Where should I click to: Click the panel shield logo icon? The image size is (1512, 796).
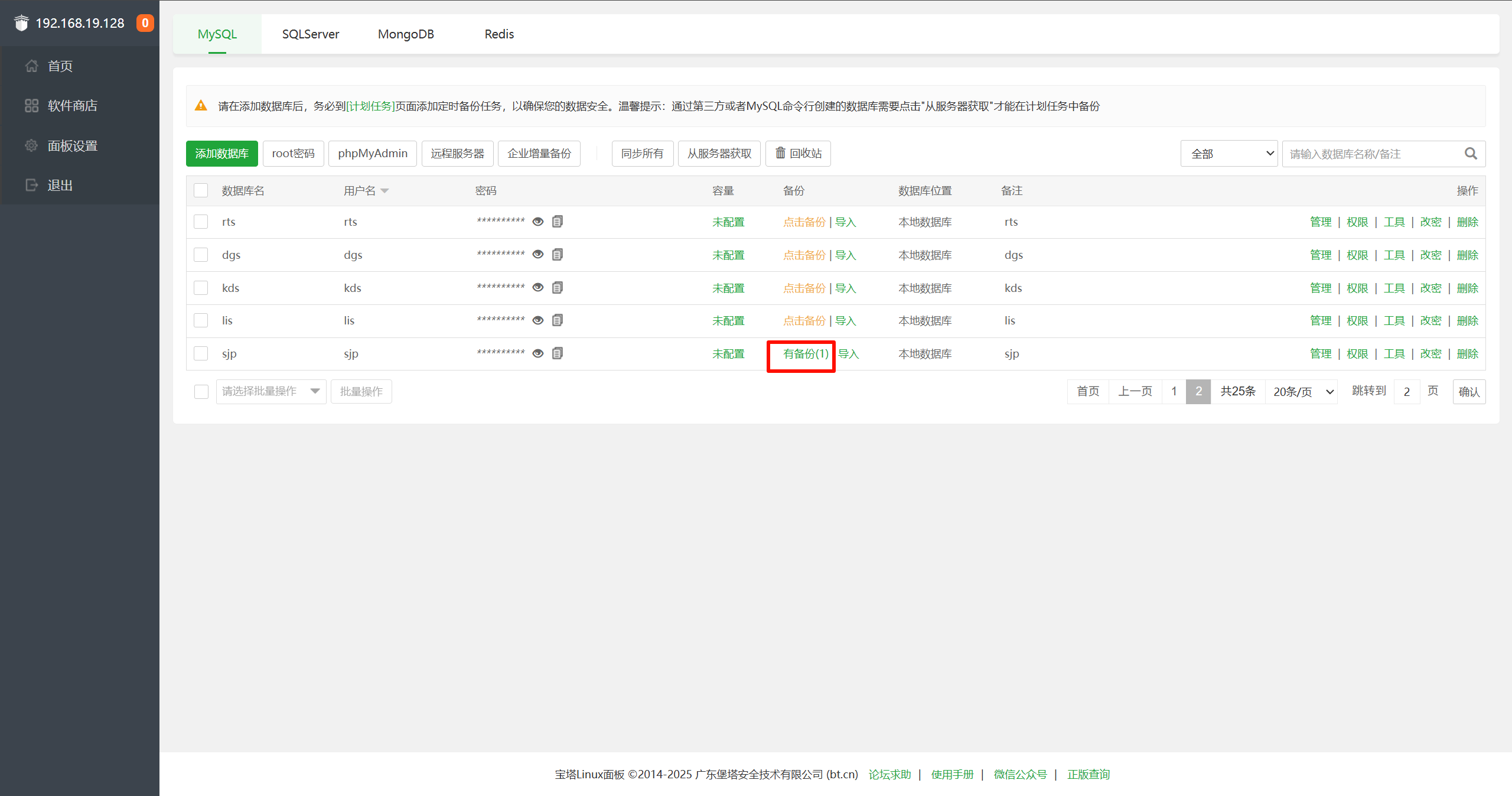[21, 23]
